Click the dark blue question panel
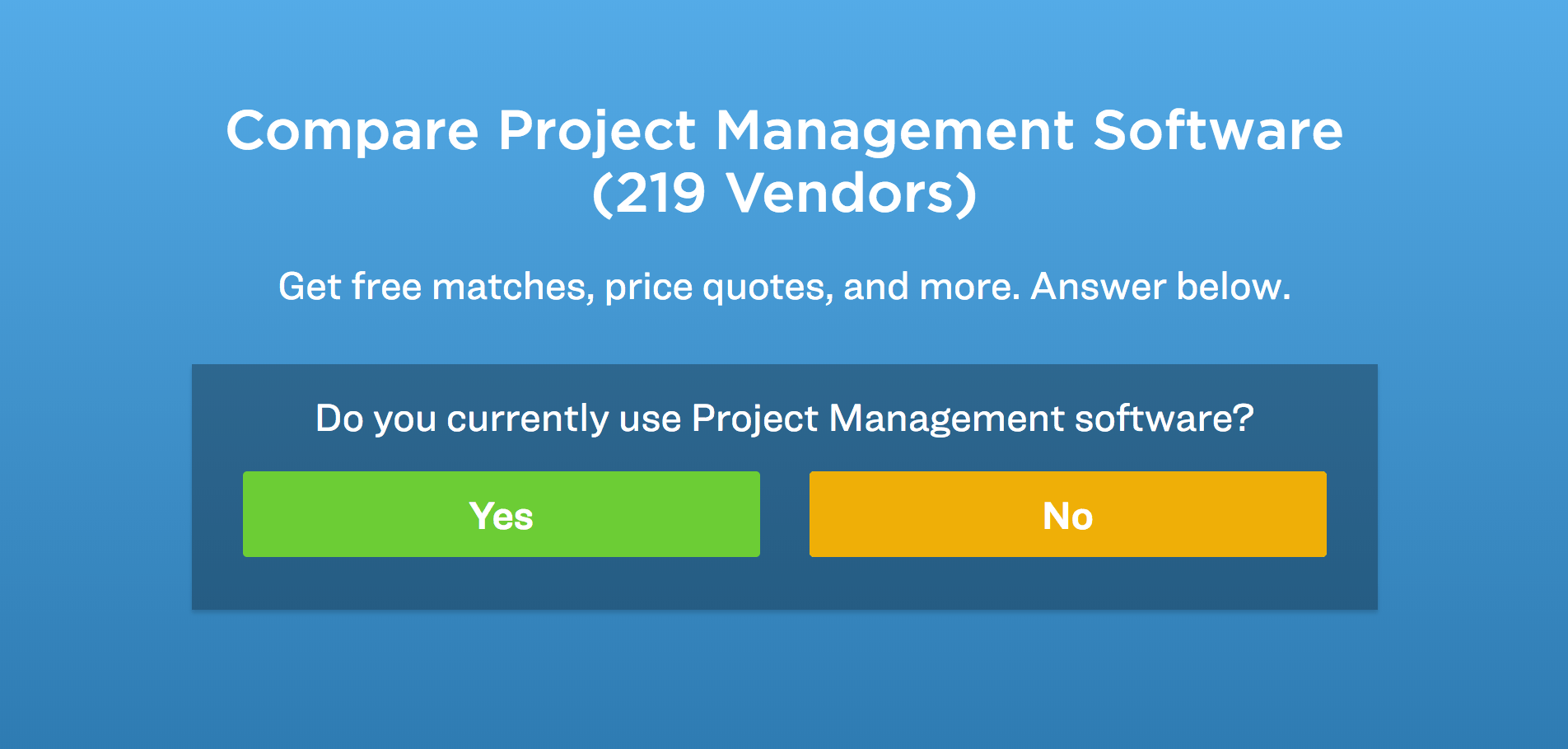The height and width of the screenshot is (749, 1568). point(784,585)
